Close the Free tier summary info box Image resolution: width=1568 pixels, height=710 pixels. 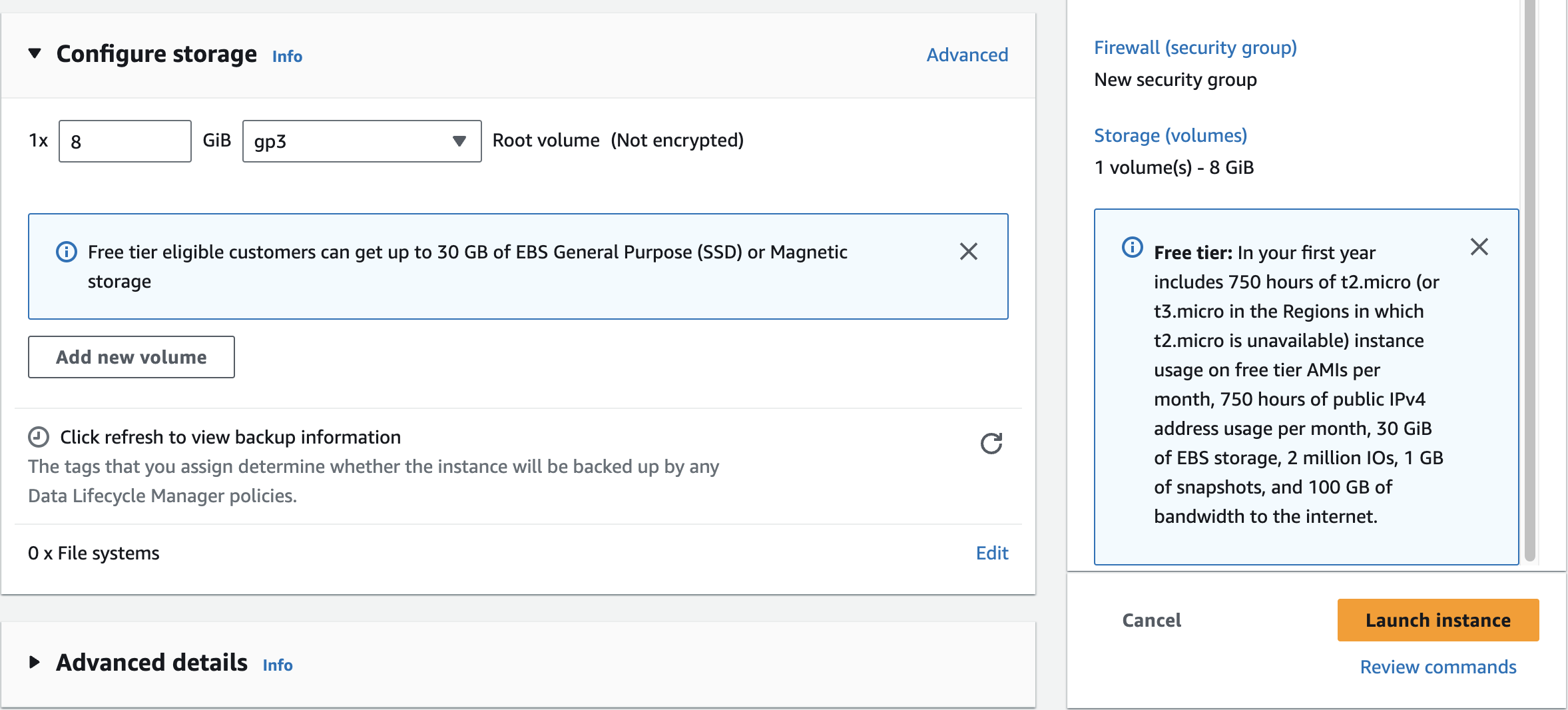point(1479,247)
